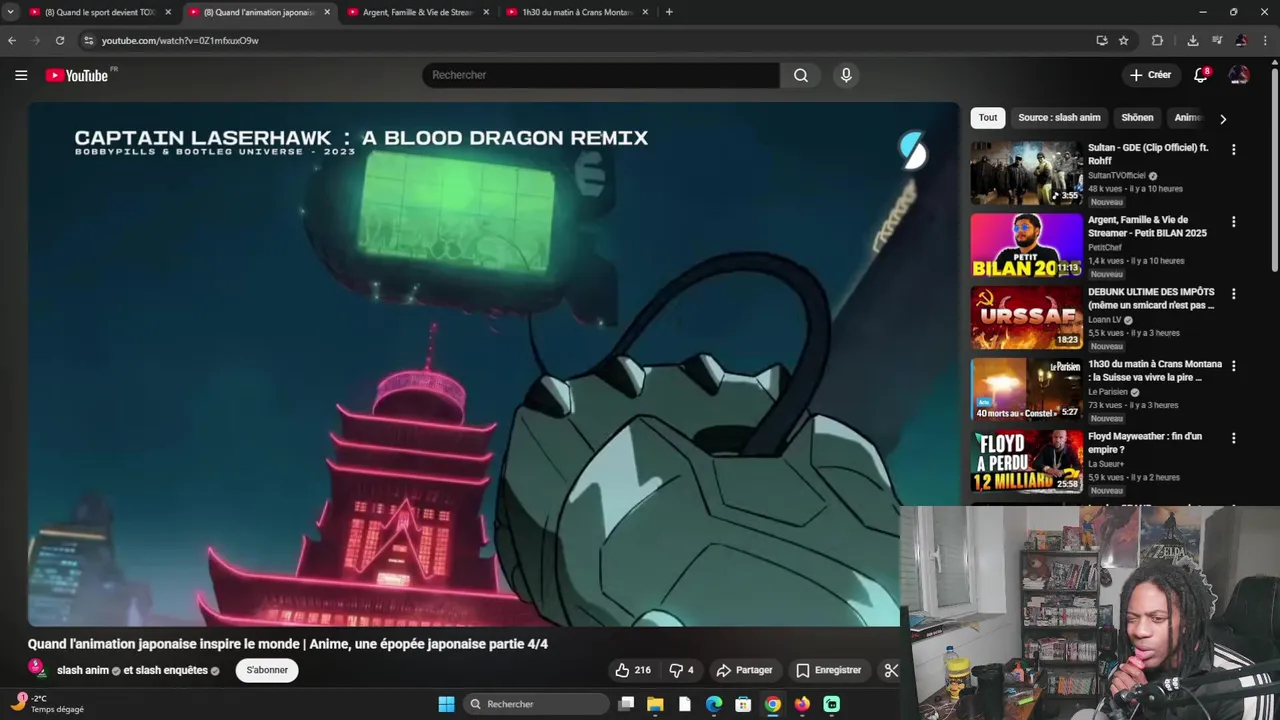Open a new browser tab

coord(669,12)
